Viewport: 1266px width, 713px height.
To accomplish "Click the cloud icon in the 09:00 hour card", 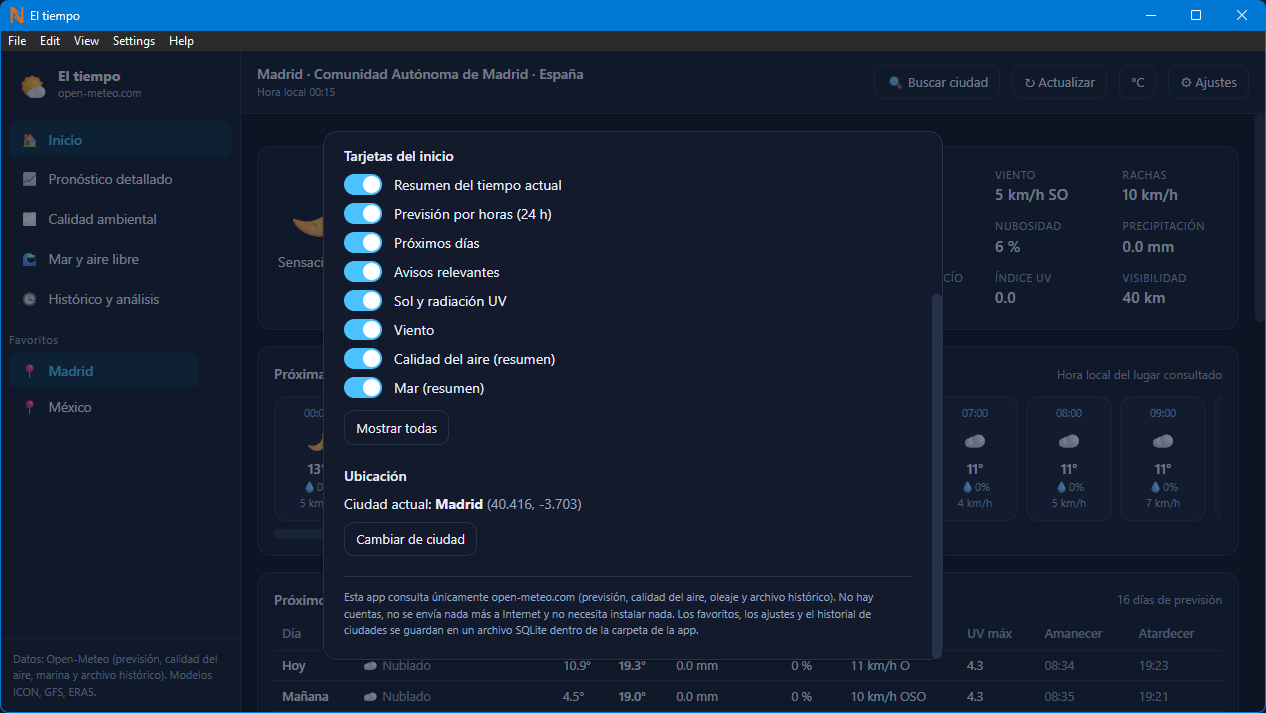I will coord(1163,441).
